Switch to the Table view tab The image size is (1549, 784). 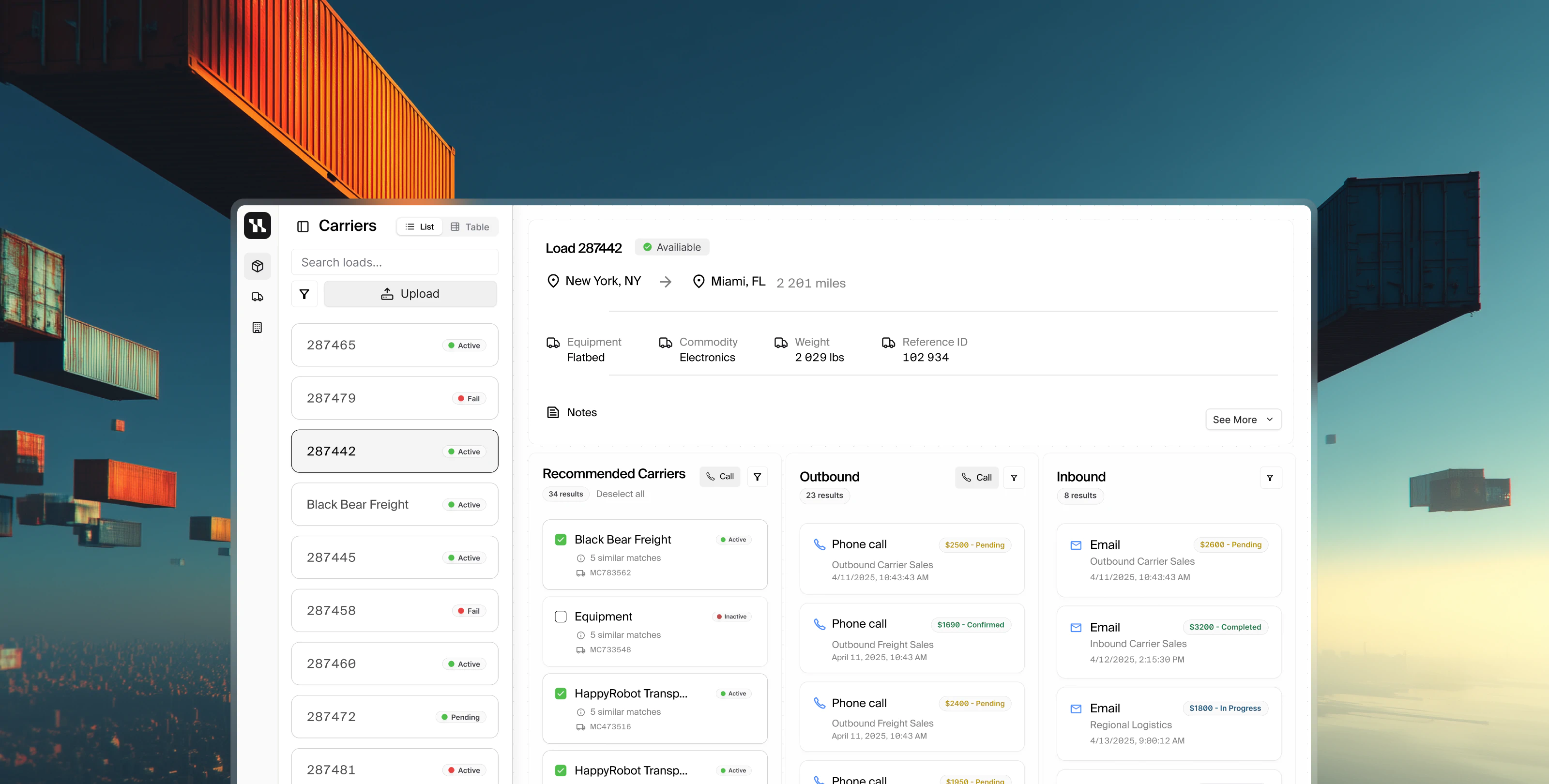(x=470, y=226)
